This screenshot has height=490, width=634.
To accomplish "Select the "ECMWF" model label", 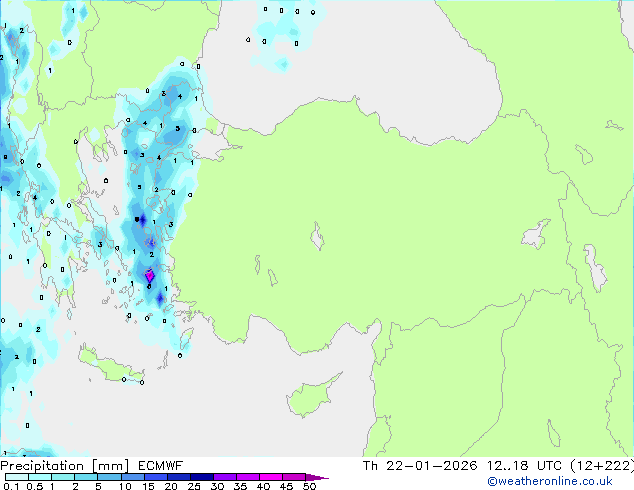I will (160, 466).
